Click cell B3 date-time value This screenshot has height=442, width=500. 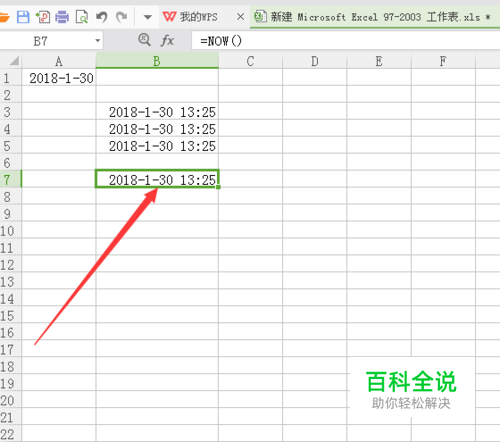[x=157, y=112]
